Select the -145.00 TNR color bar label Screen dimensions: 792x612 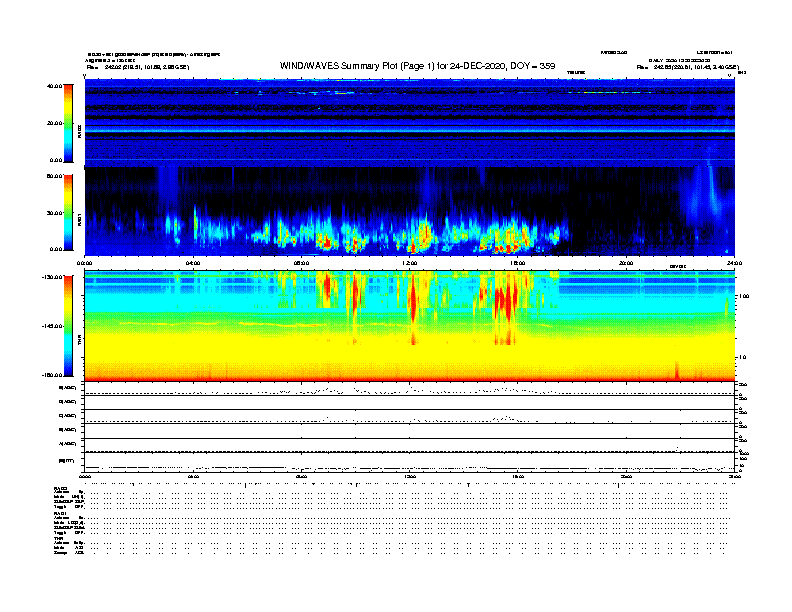[x=52, y=326]
